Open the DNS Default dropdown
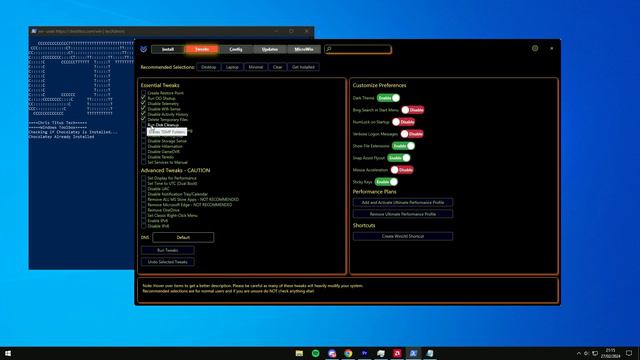 (x=183, y=237)
